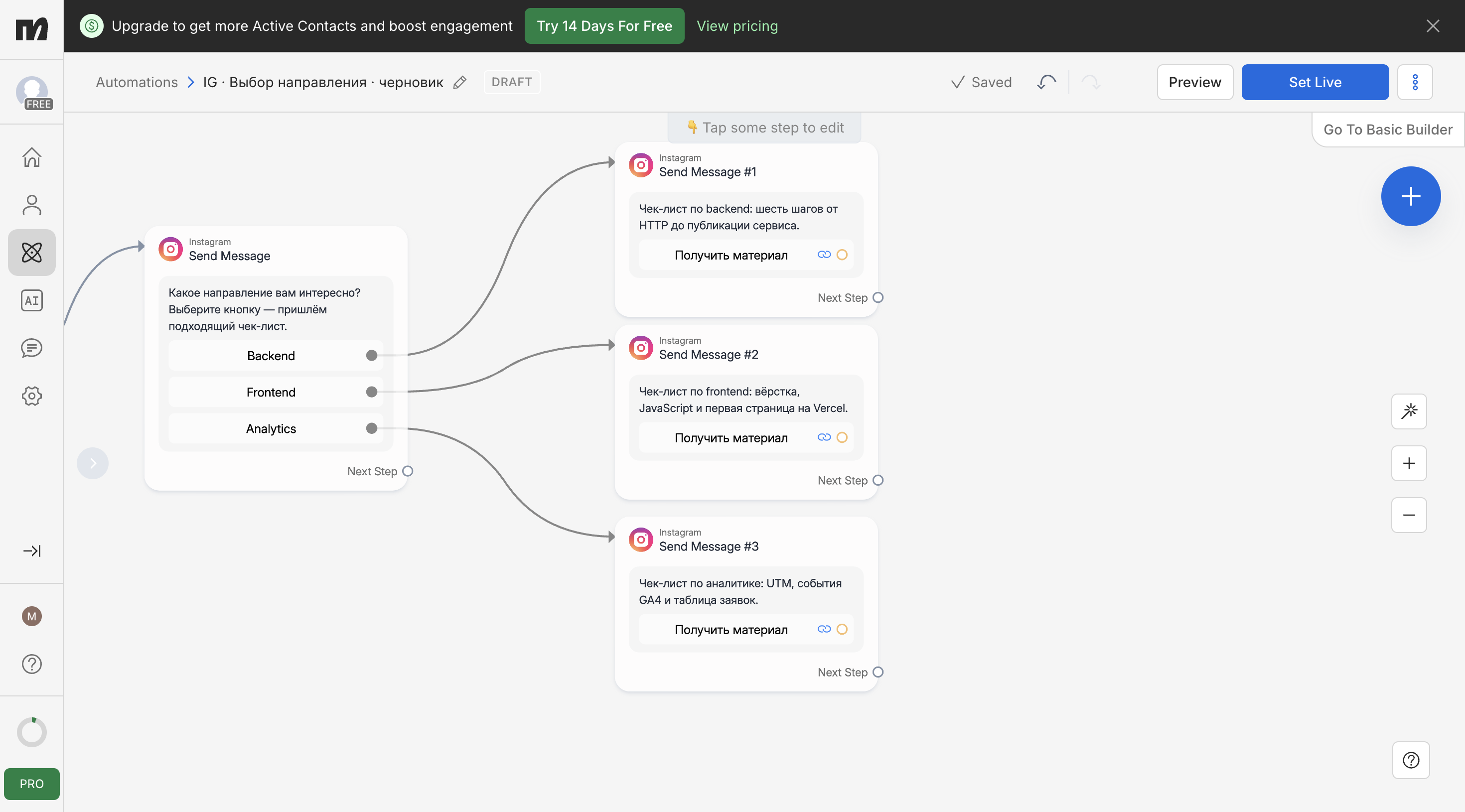This screenshot has height=812, width=1465.
Task: Click the Manychat logo
Action: point(32,29)
